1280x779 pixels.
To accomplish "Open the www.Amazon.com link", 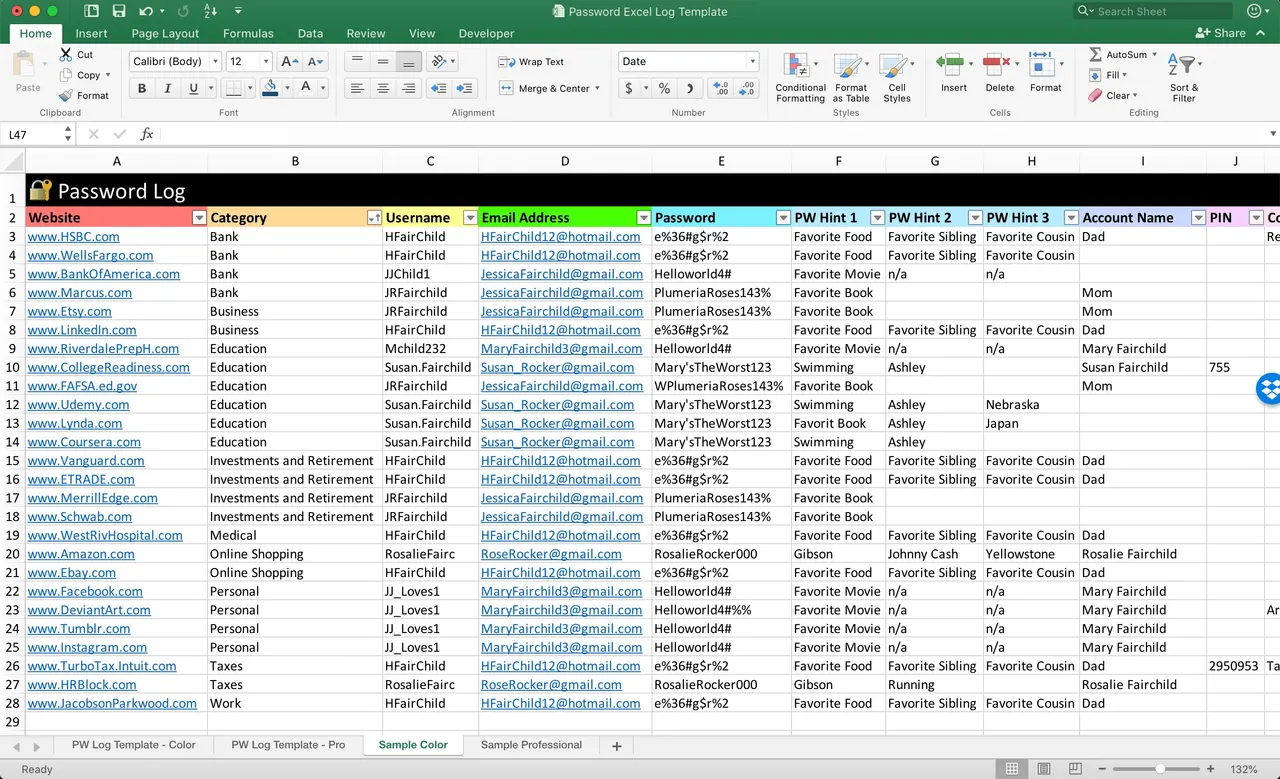I will [81, 554].
